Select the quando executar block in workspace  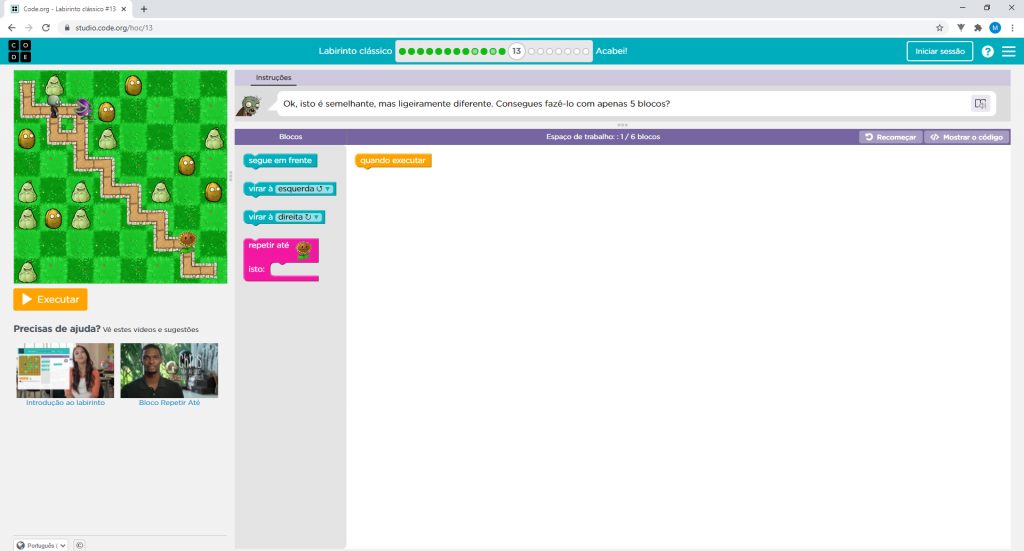tap(393, 161)
